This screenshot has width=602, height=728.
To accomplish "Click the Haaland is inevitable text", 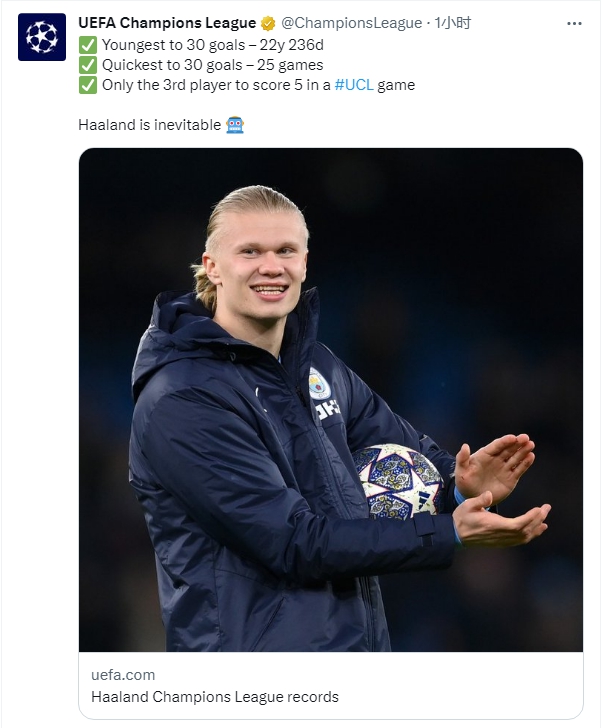I will [x=150, y=125].
